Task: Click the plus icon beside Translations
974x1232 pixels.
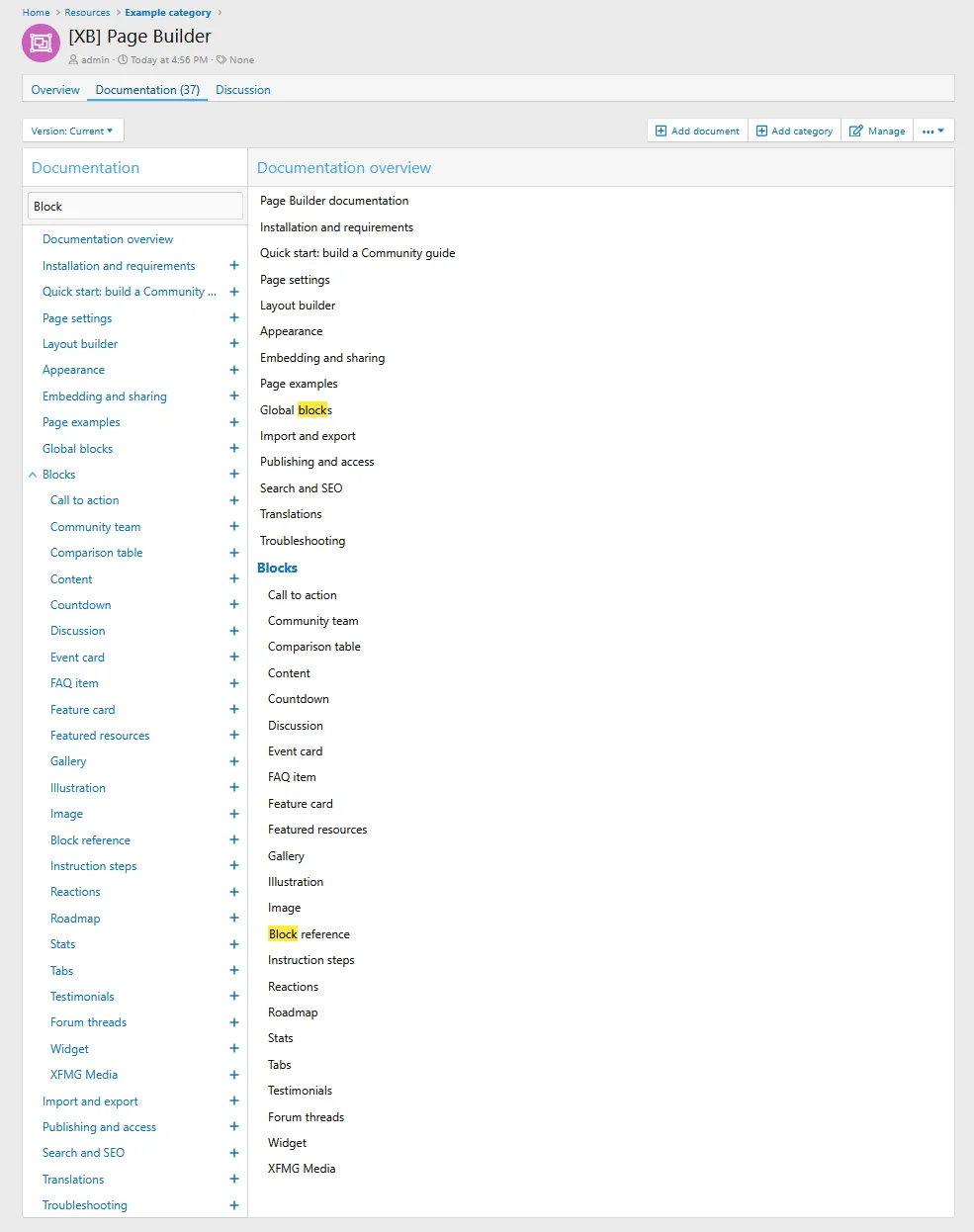Action: tap(234, 1179)
